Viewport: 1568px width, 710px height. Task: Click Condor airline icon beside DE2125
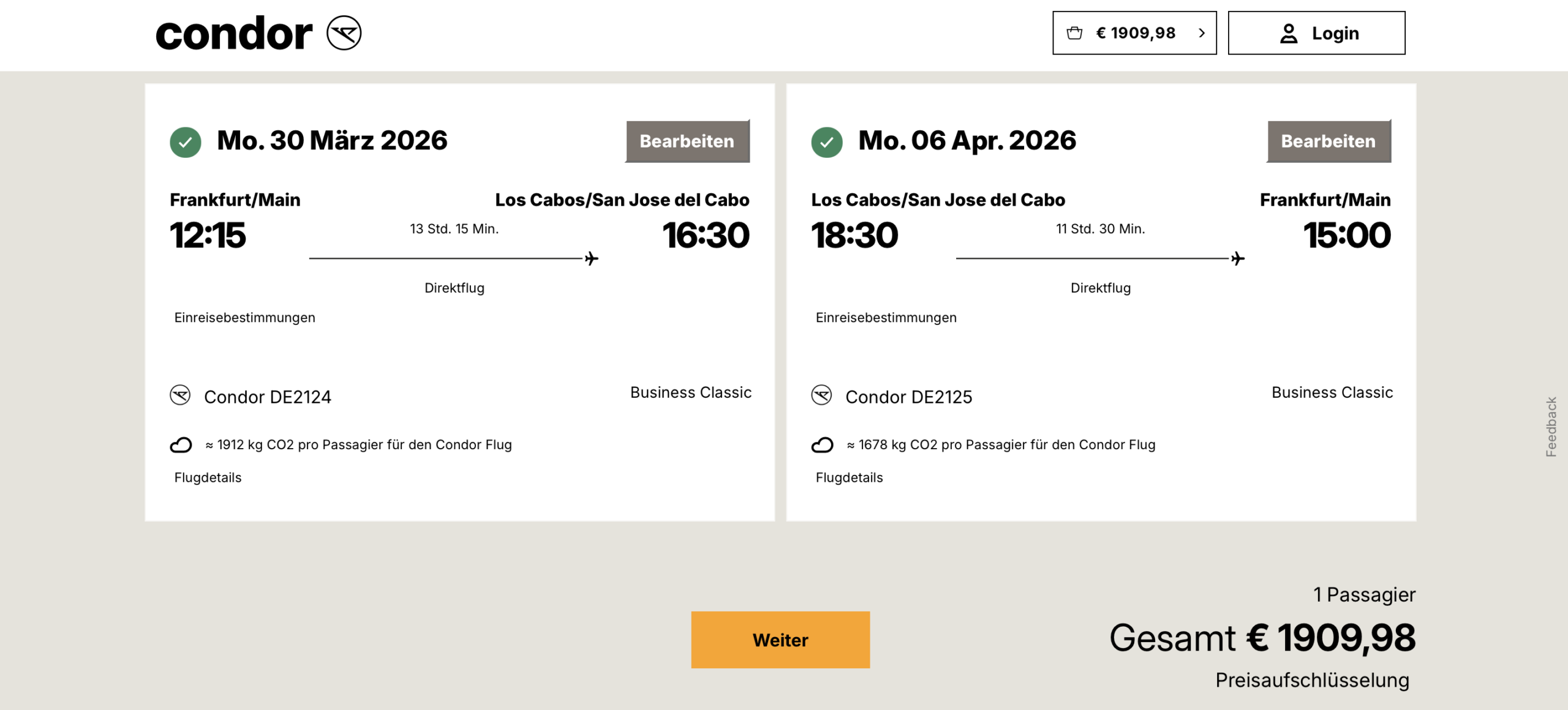821,395
